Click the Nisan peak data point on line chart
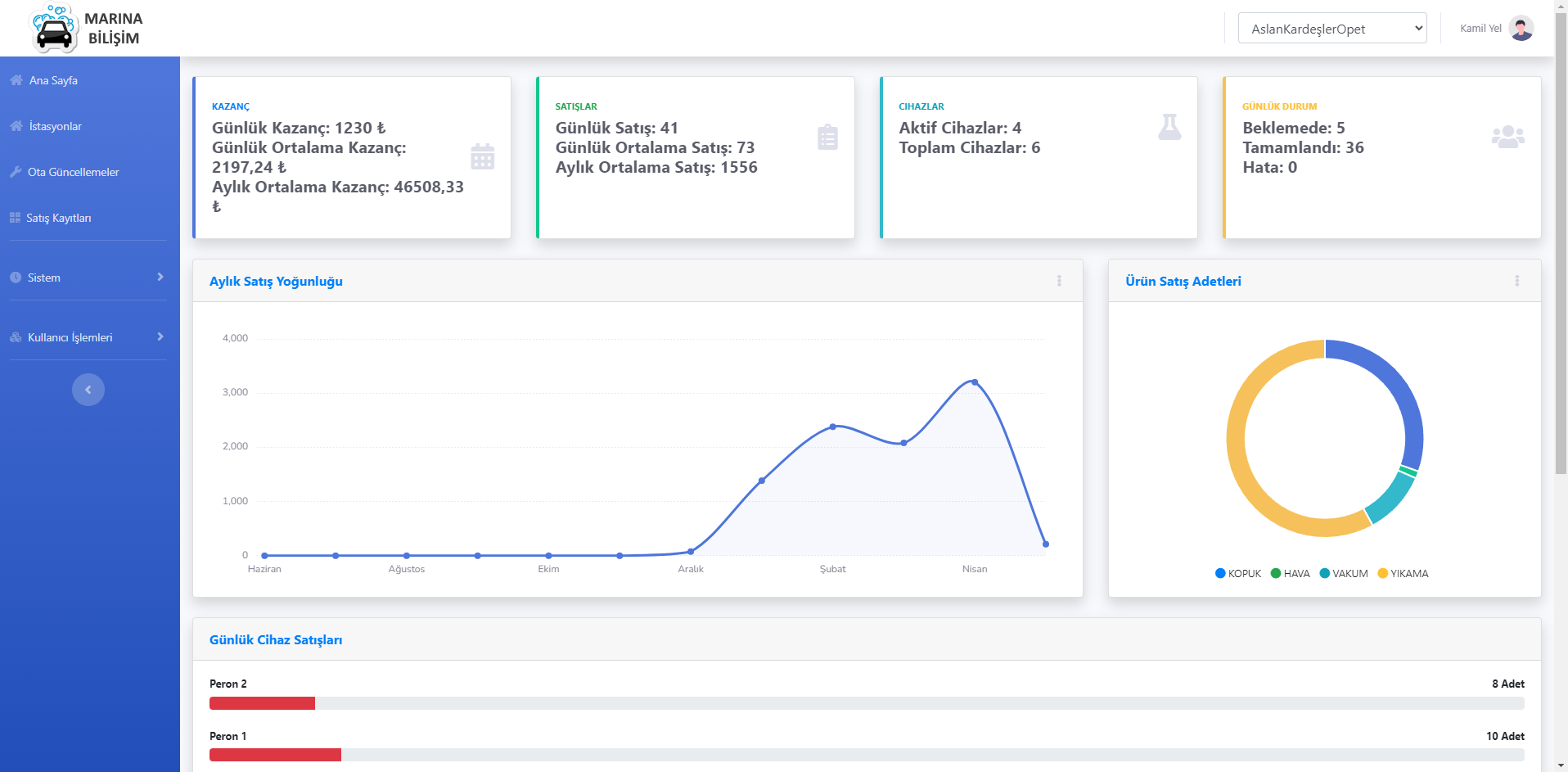The image size is (1568, 772). [975, 382]
